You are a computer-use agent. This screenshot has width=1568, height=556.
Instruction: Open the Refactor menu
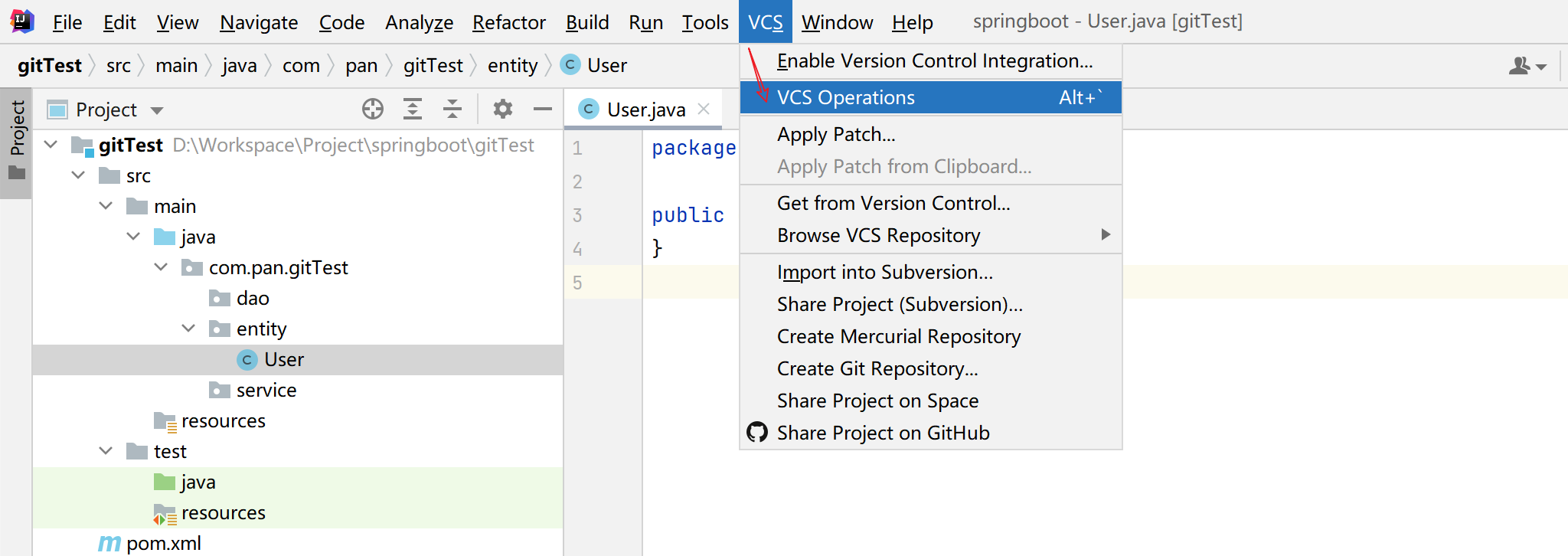click(x=508, y=22)
